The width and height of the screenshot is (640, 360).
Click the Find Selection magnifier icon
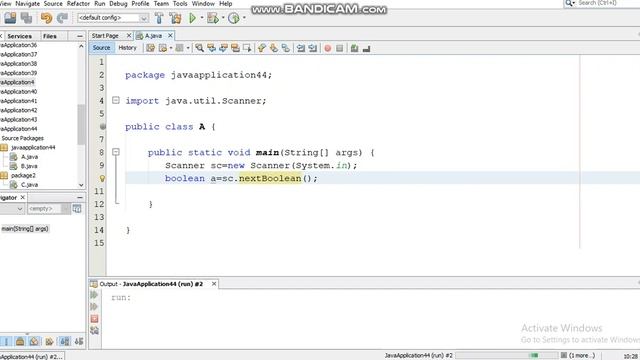[199, 48]
